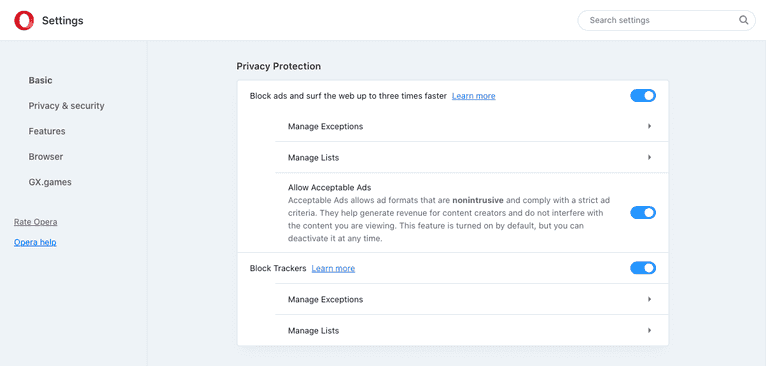Click Manage Exceptions label under Block ads

(x=325, y=127)
